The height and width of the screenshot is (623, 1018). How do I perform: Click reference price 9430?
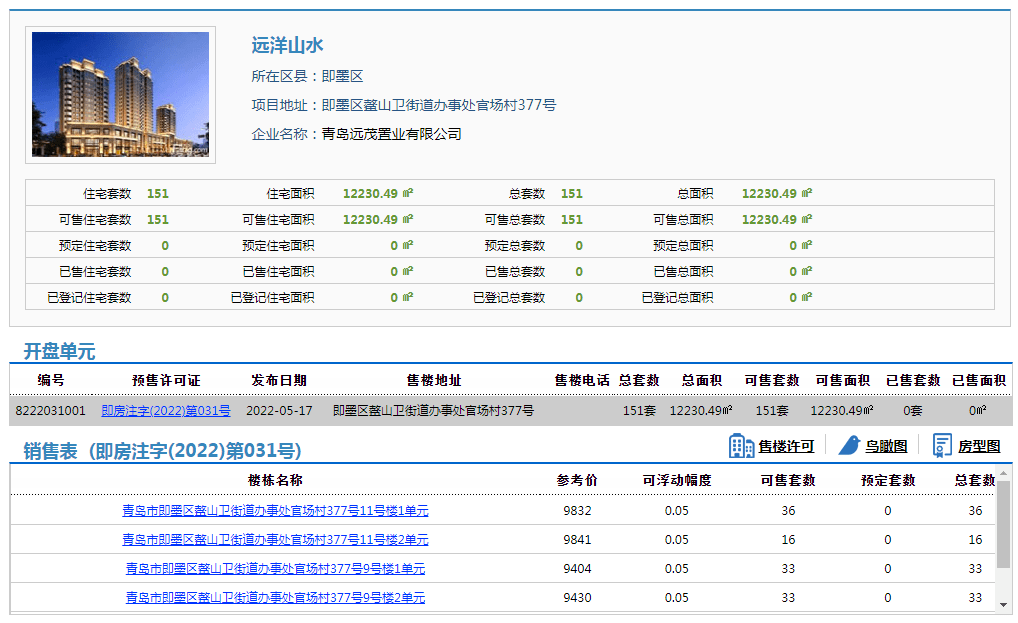[x=577, y=598]
